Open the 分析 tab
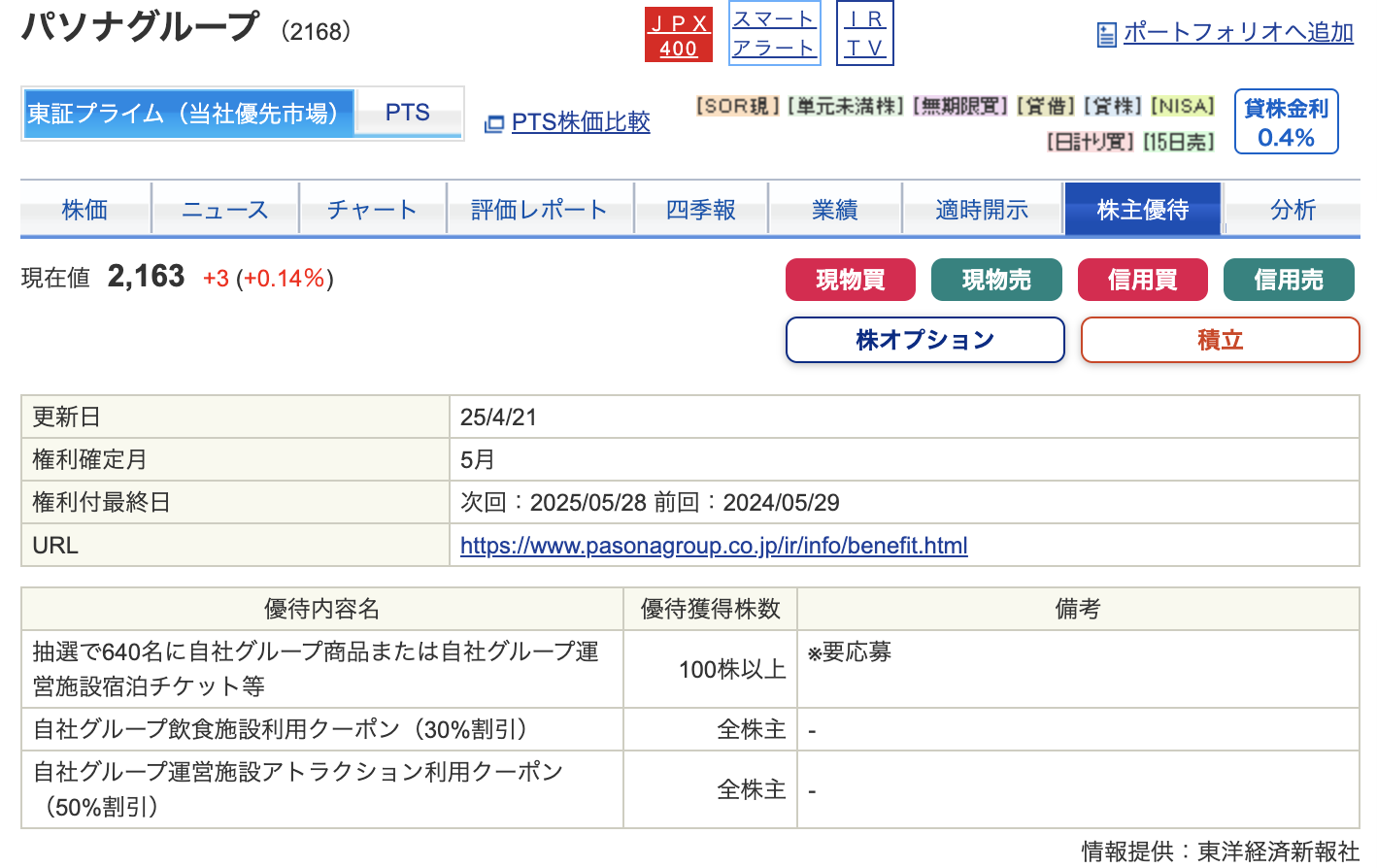Image resolution: width=1377 pixels, height=868 pixels. click(1293, 209)
